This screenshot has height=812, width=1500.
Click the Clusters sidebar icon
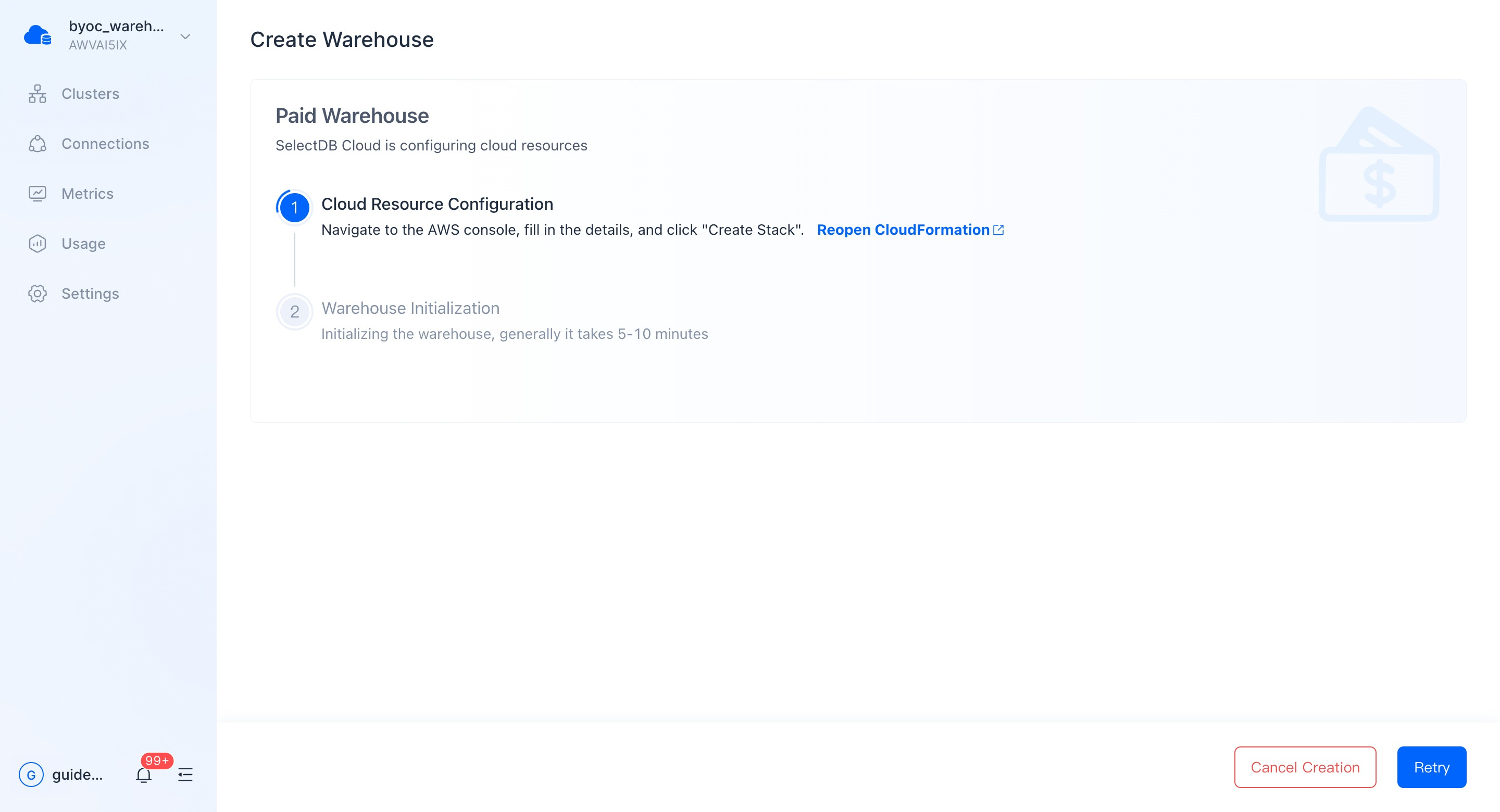point(37,94)
